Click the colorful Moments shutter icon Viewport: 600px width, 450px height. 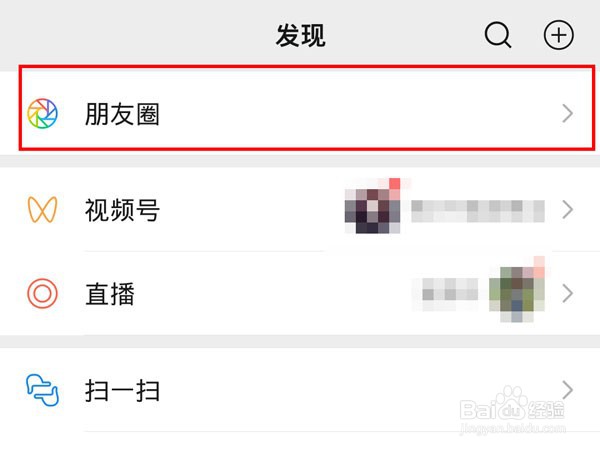click(42, 114)
